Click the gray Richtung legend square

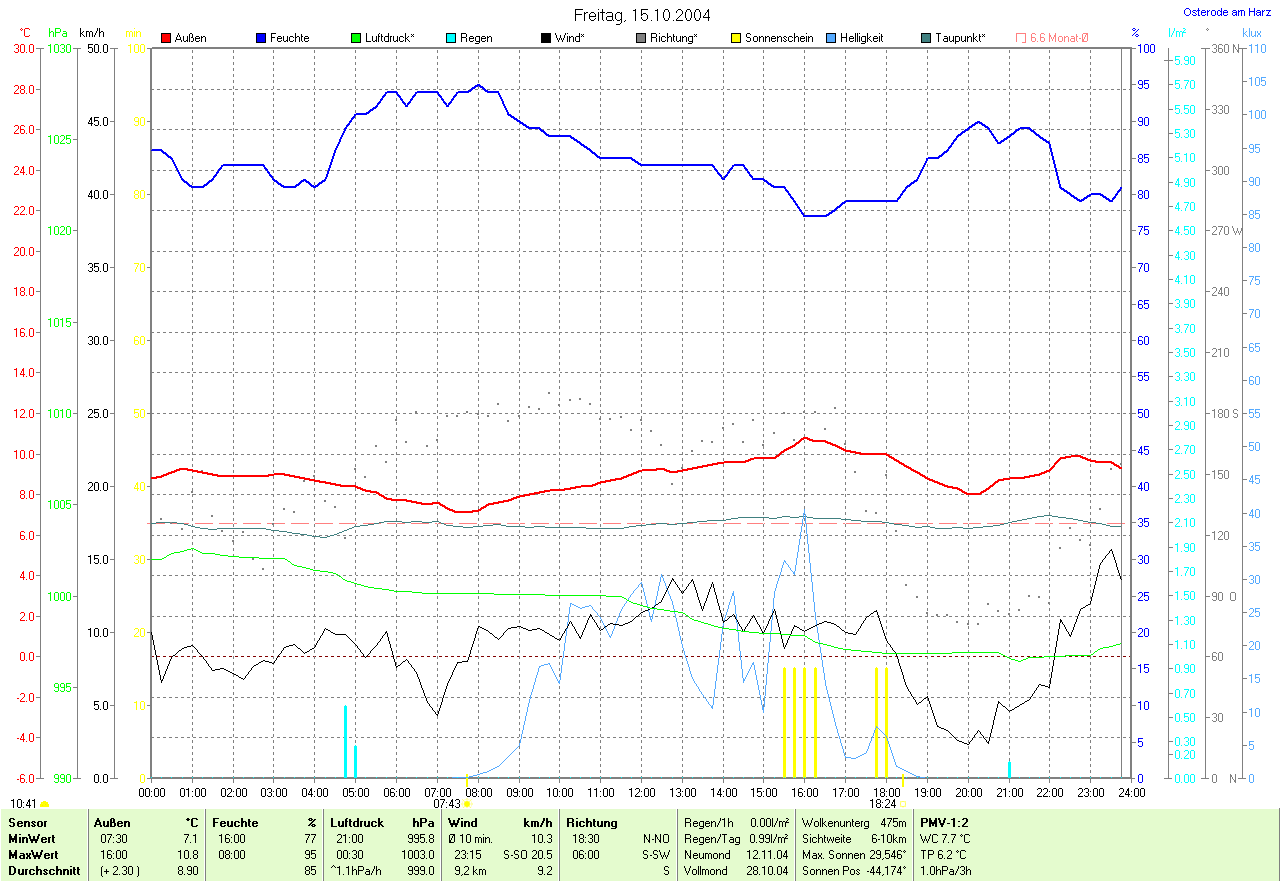click(x=641, y=38)
